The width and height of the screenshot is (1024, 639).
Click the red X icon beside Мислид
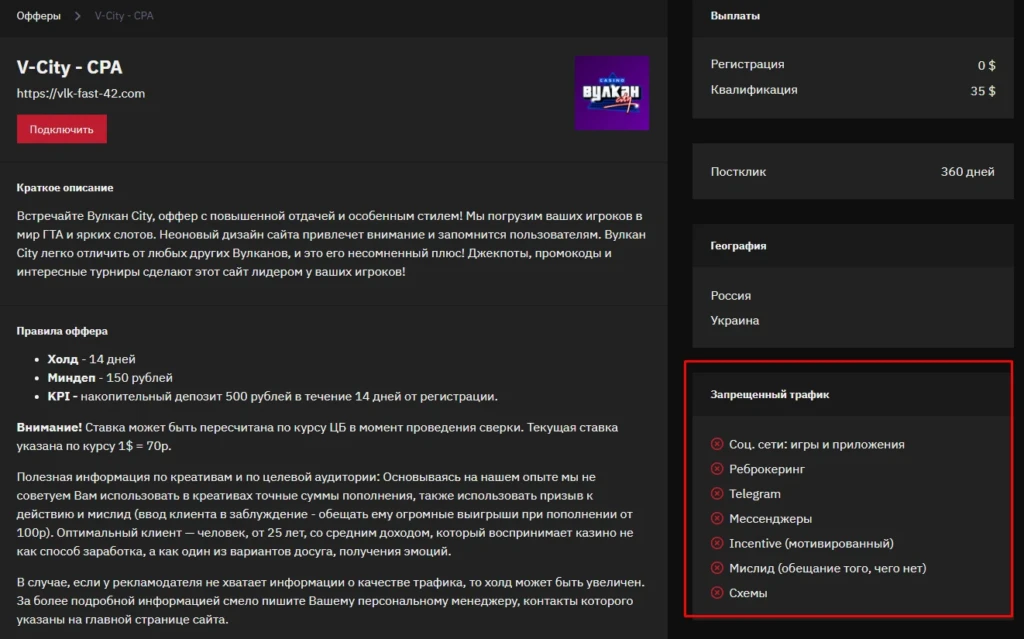717,568
